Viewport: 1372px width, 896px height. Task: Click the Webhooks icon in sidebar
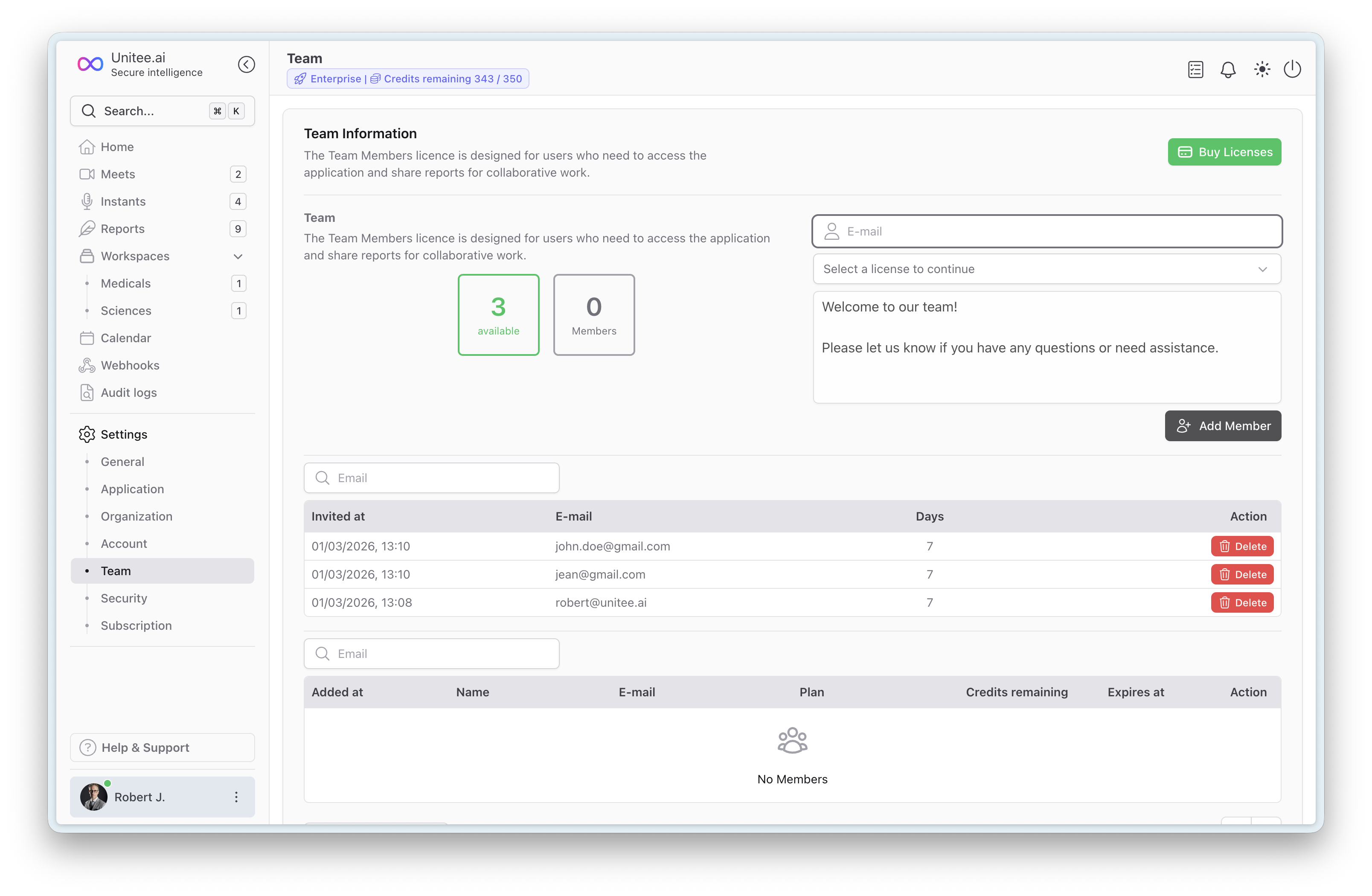click(x=87, y=365)
